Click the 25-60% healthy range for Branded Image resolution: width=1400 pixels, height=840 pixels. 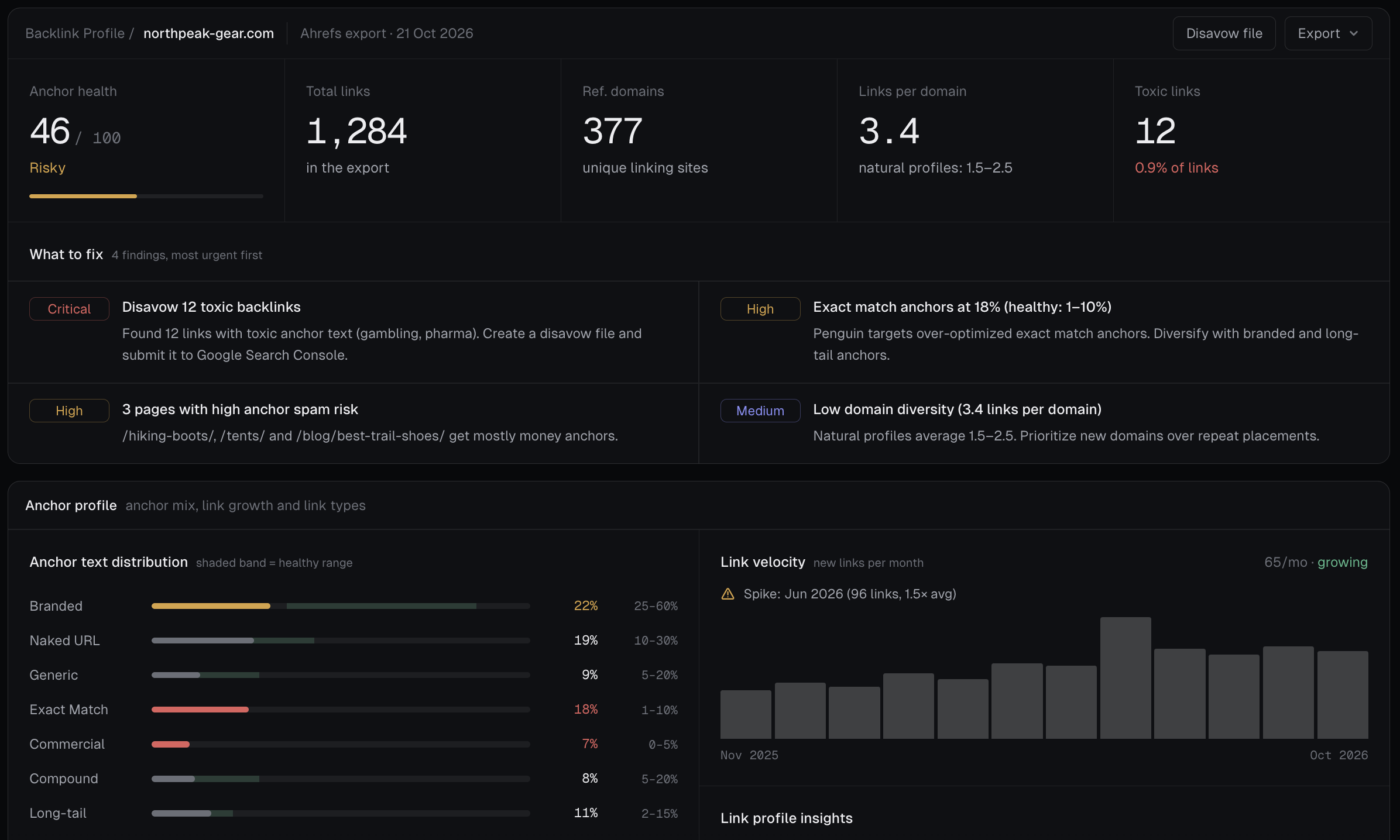[x=656, y=606]
